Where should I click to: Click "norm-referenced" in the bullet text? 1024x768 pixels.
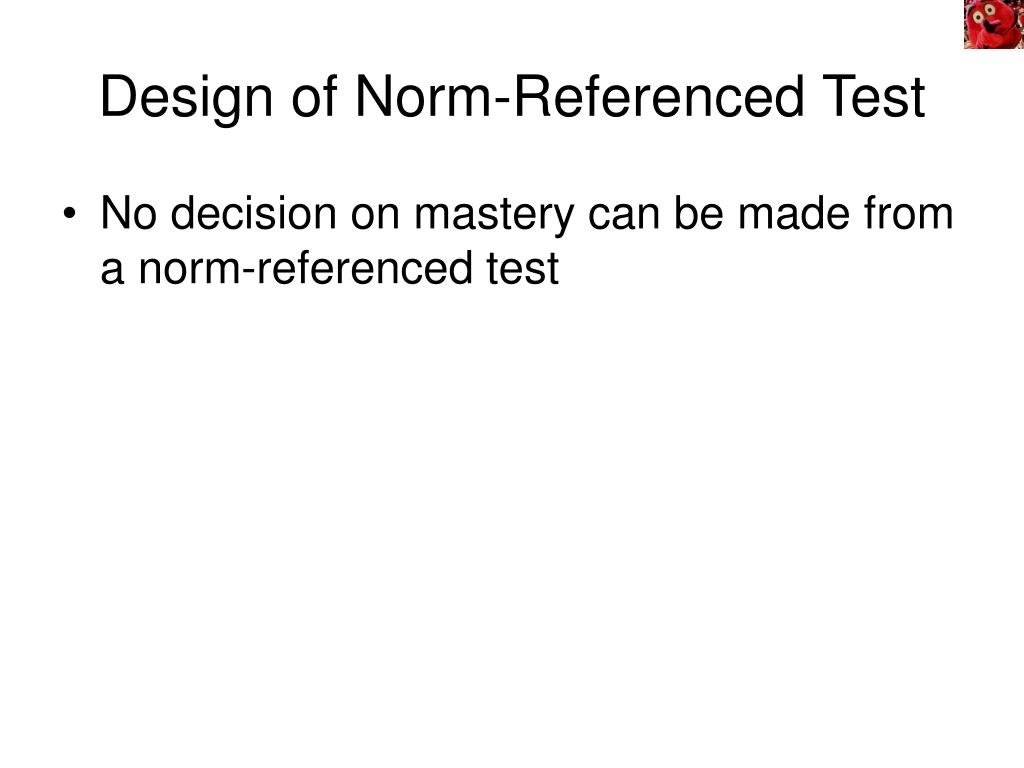tap(305, 268)
